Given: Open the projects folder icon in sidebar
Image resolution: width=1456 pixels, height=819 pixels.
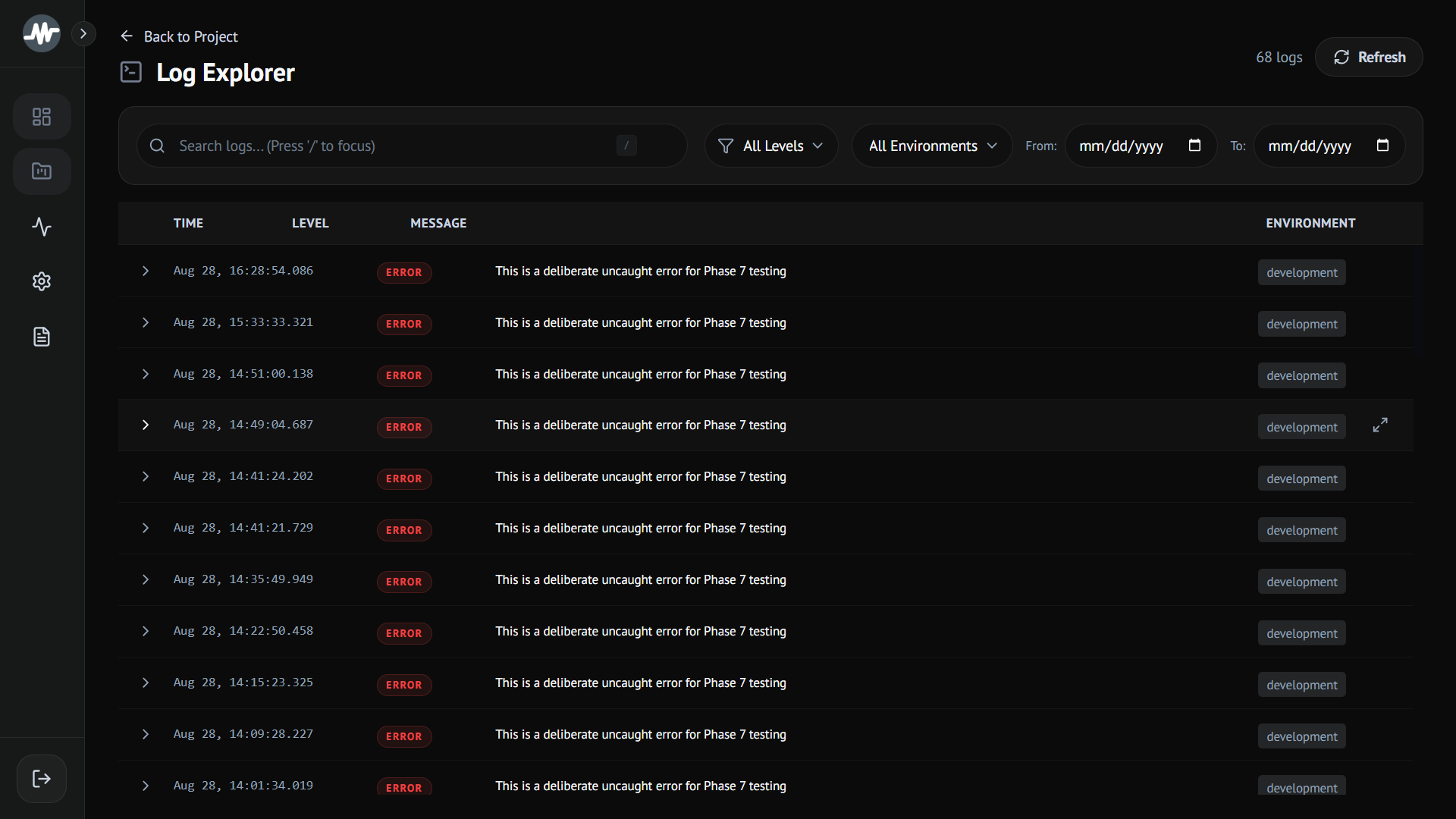Looking at the screenshot, I should tap(42, 171).
